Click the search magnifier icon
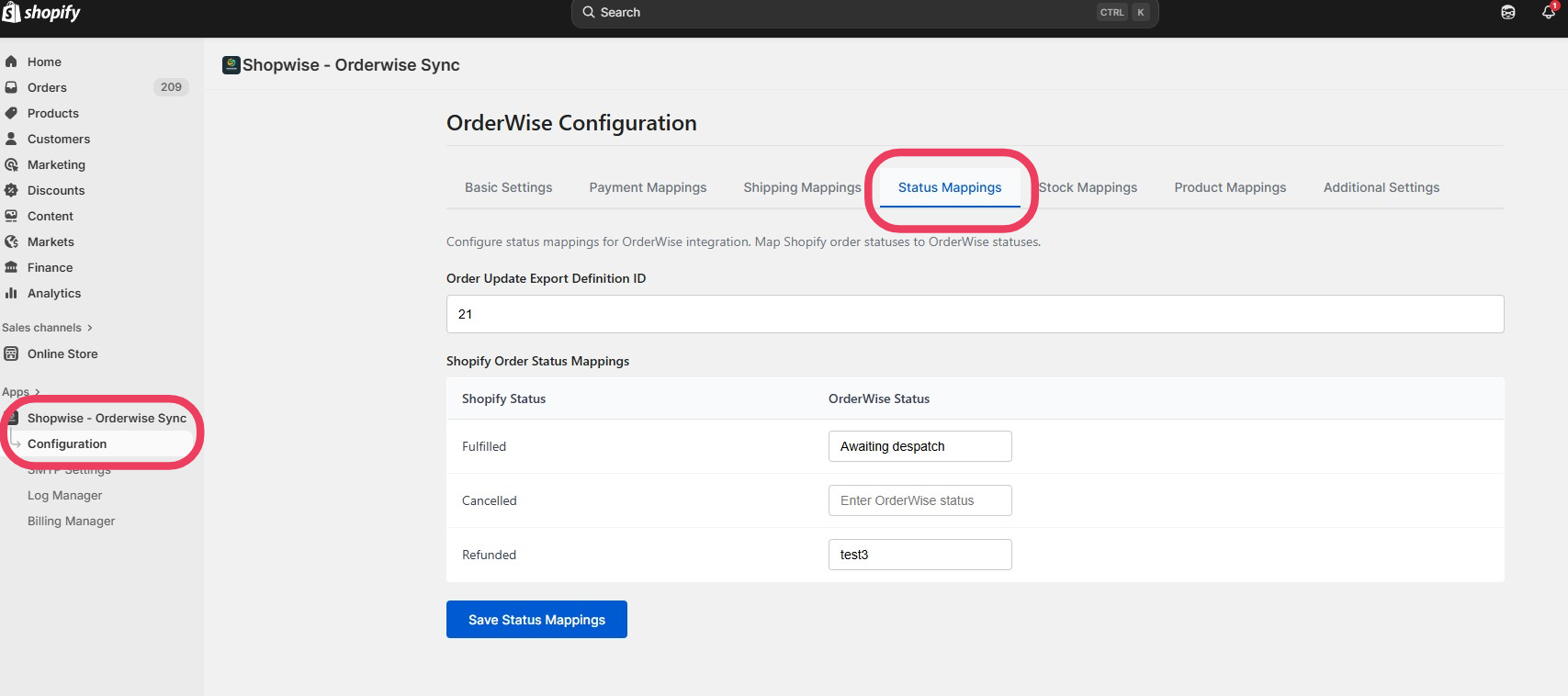 (589, 12)
